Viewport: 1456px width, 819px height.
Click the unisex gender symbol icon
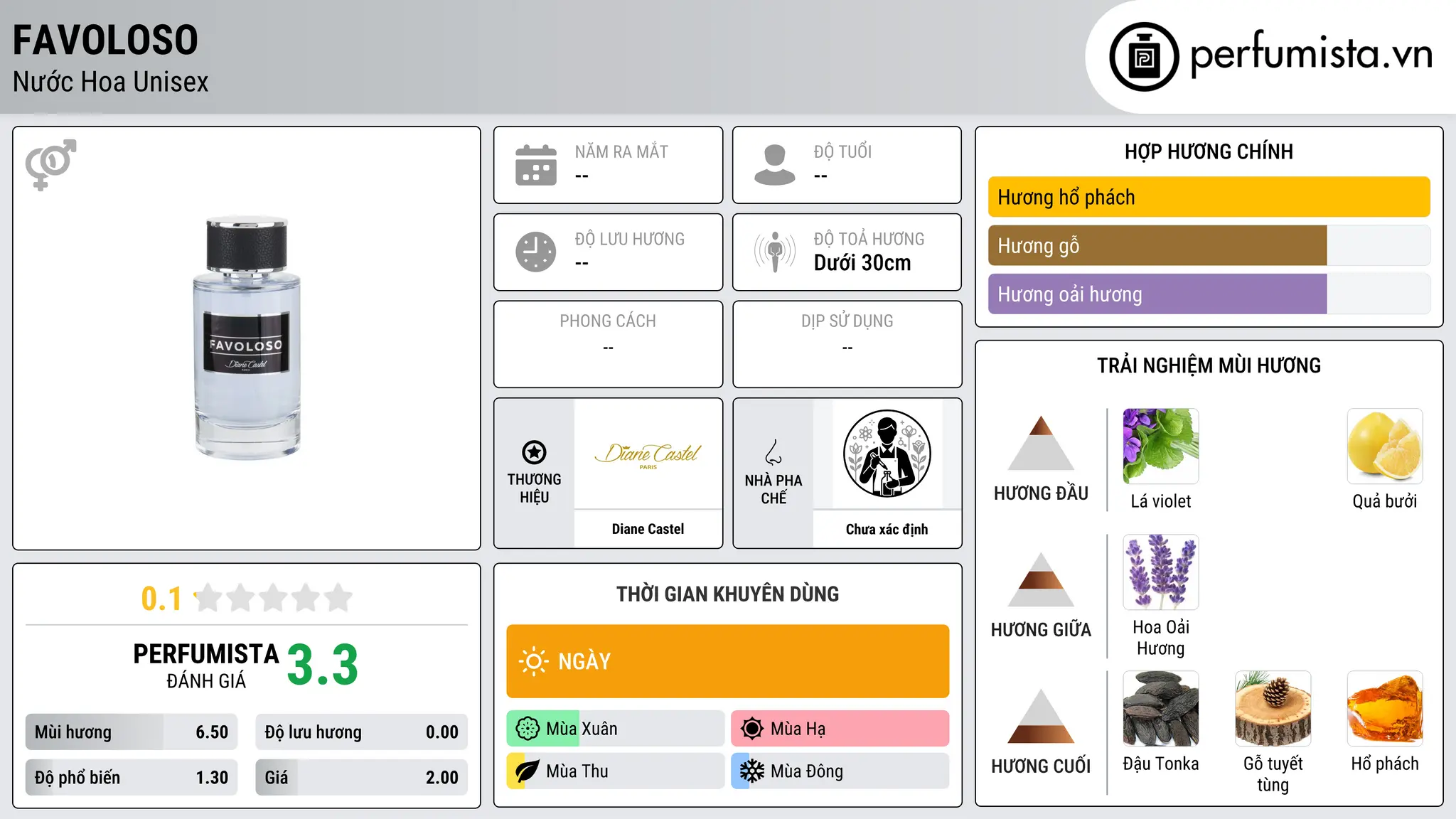(50, 165)
